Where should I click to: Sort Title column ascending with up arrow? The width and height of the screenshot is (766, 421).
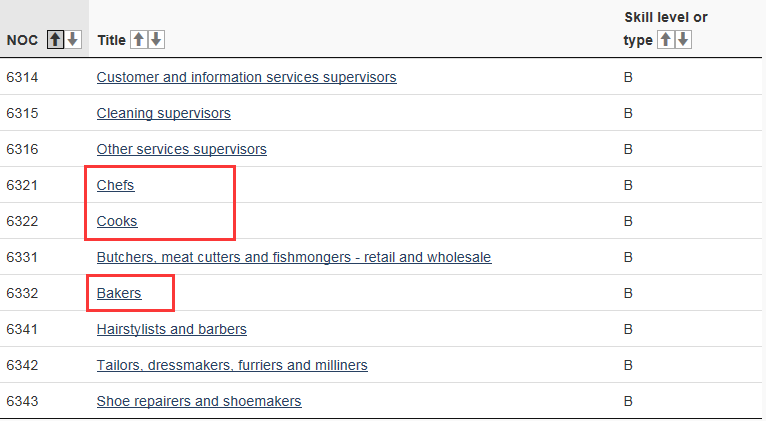click(139, 40)
